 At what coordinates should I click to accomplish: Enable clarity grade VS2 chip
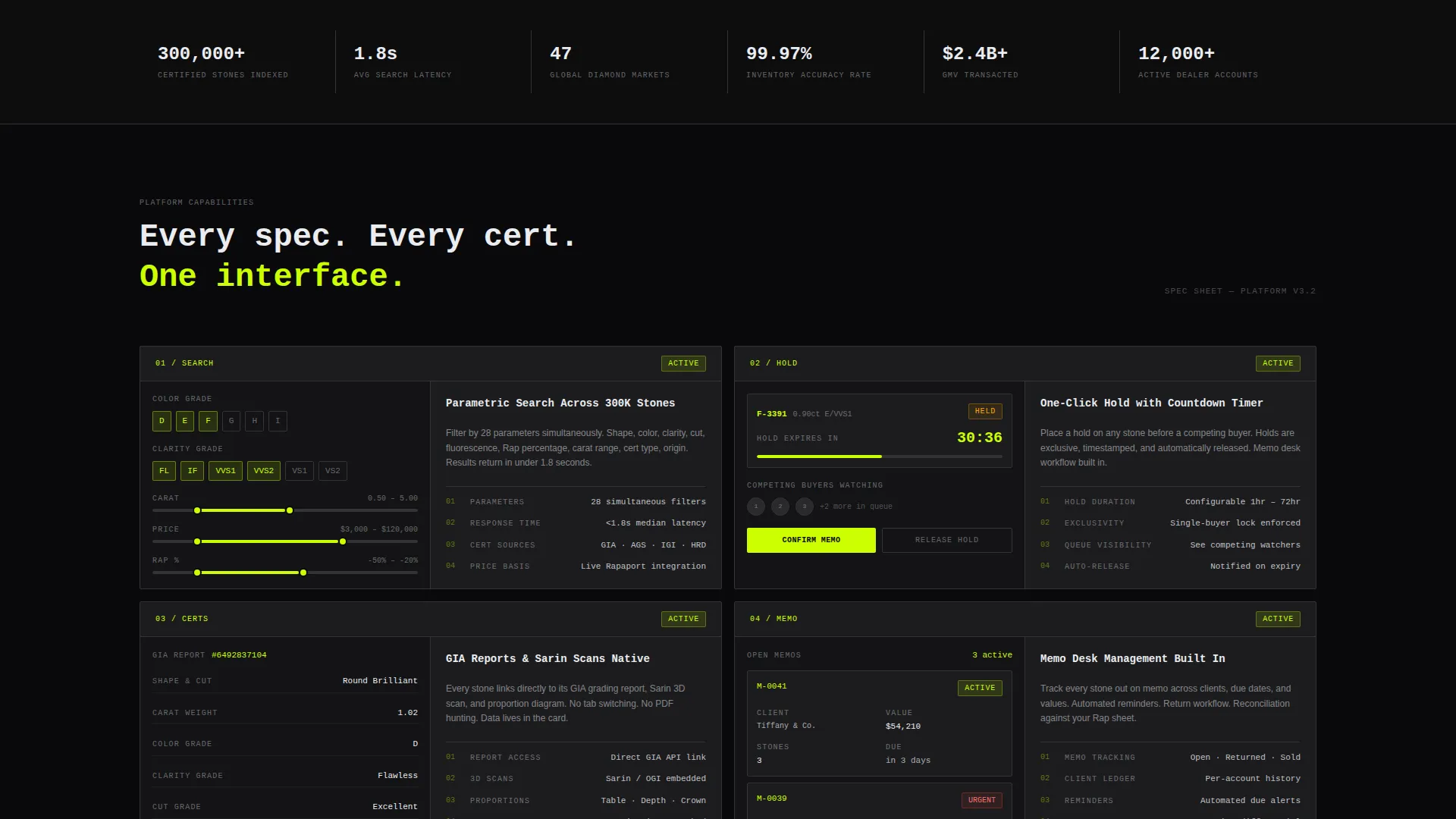[x=333, y=471]
